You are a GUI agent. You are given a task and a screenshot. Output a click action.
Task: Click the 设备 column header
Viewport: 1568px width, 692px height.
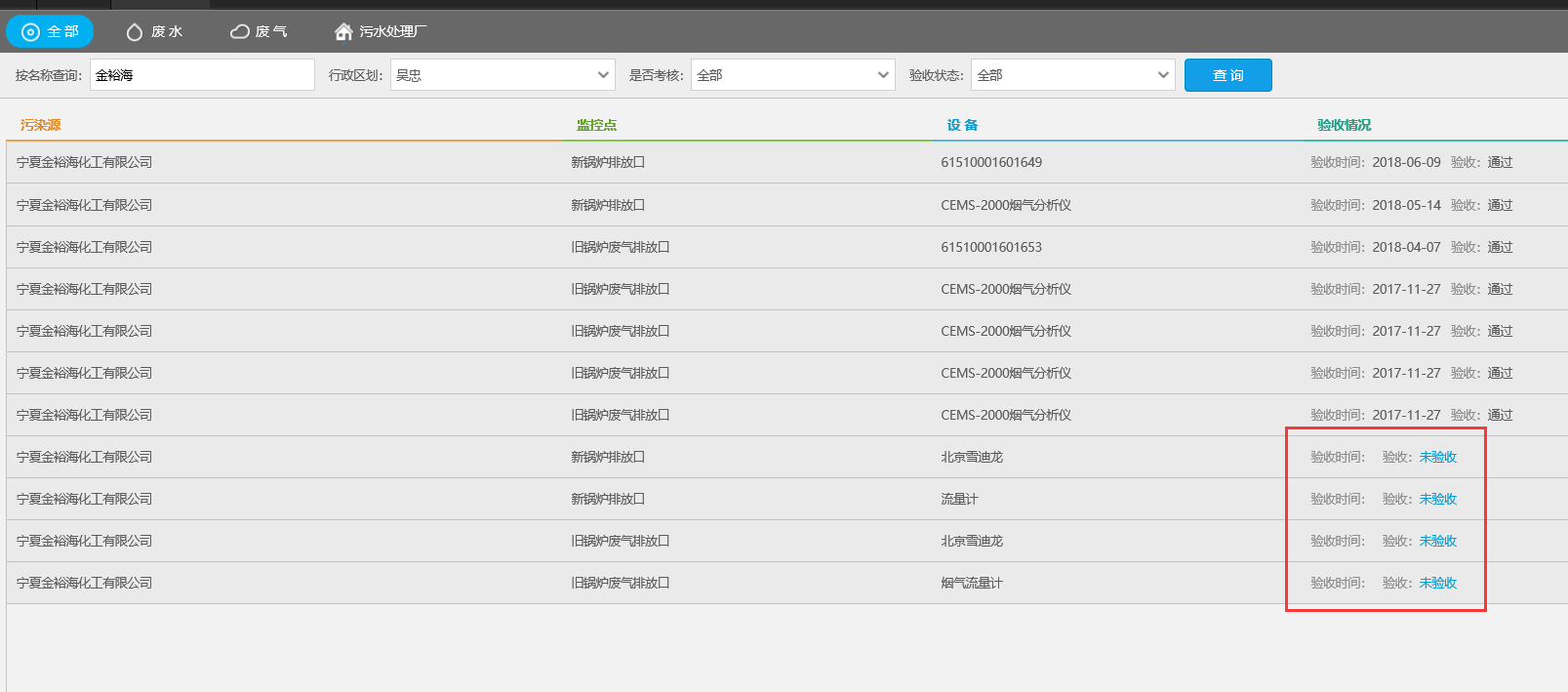[x=962, y=125]
